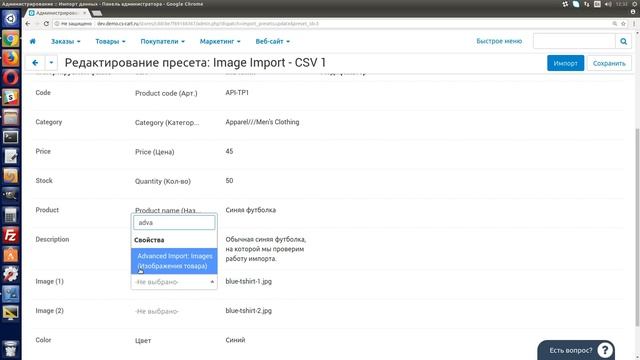Open Slack from the dock

[x=11, y=98]
